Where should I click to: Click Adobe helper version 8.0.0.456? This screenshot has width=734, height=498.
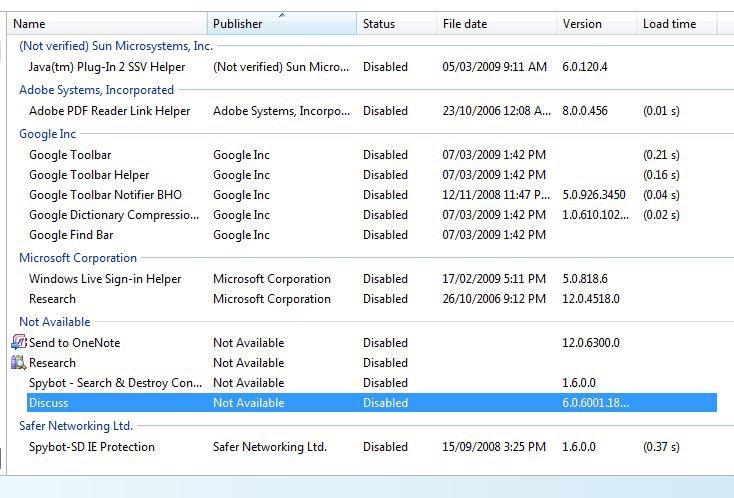pyautogui.click(x=585, y=111)
